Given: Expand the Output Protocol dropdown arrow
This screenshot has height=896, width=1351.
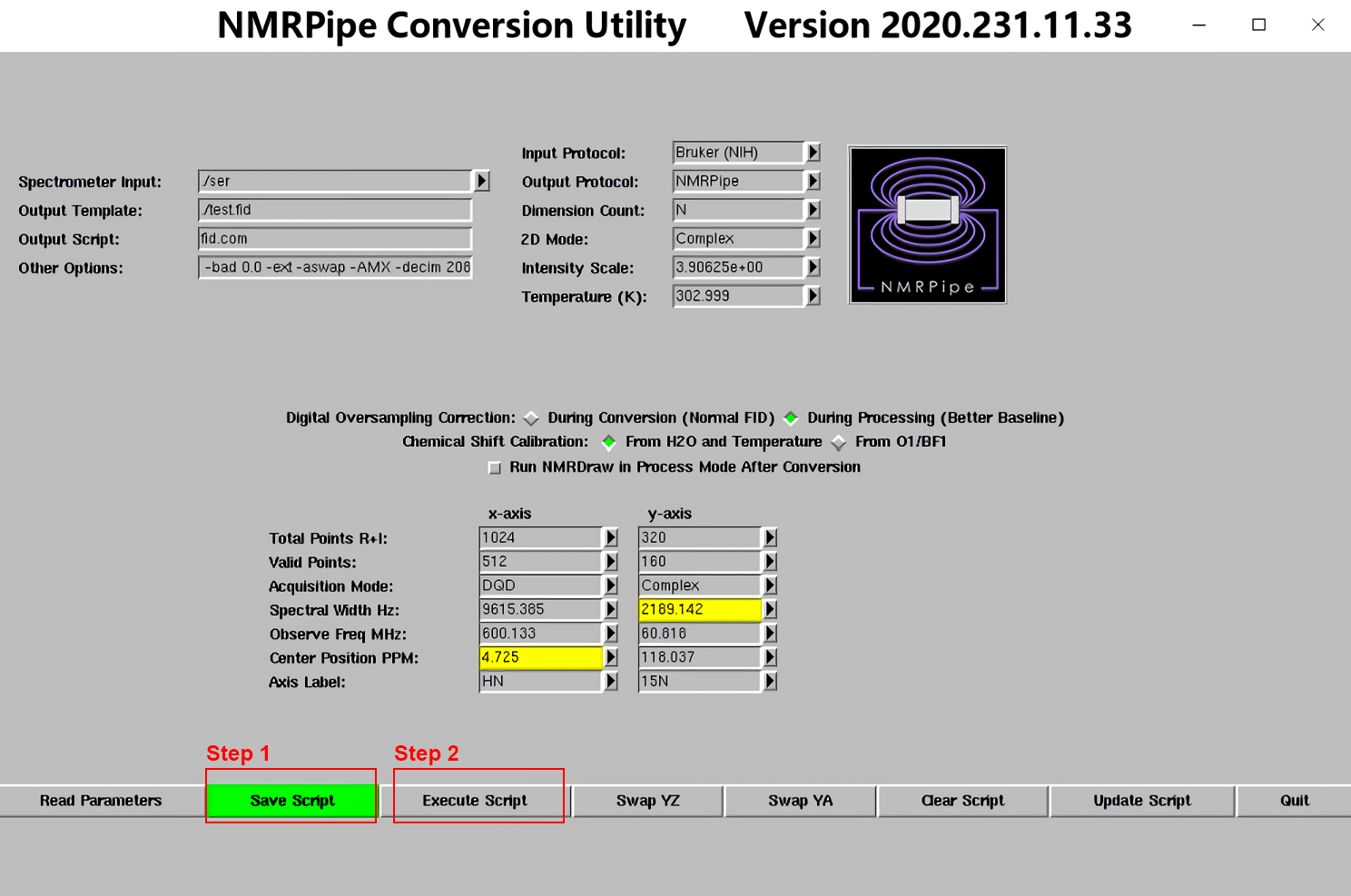Looking at the screenshot, I should (814, 181).
